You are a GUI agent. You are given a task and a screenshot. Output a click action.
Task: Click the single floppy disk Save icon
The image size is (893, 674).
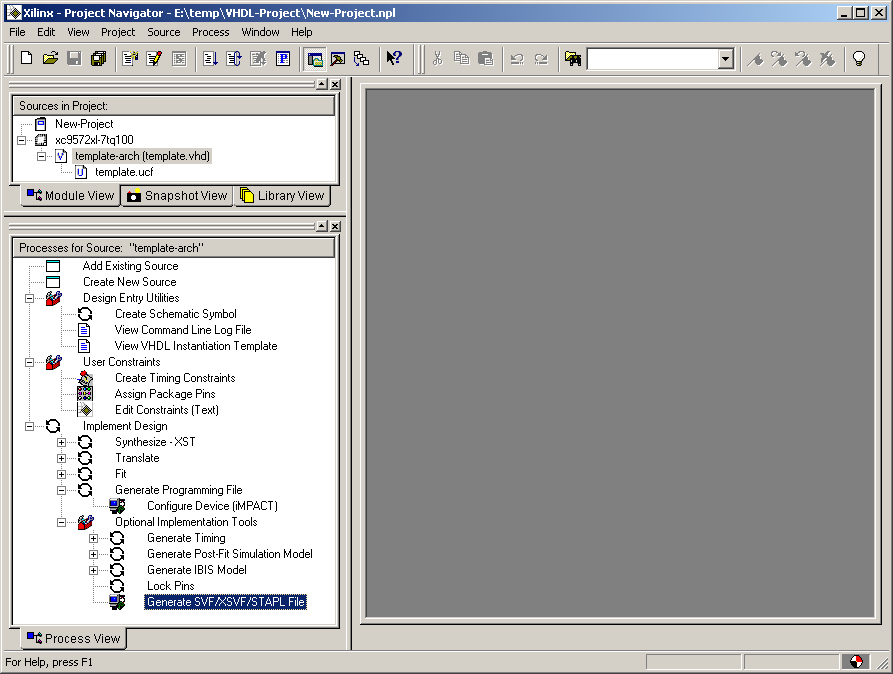coord(74,58)
